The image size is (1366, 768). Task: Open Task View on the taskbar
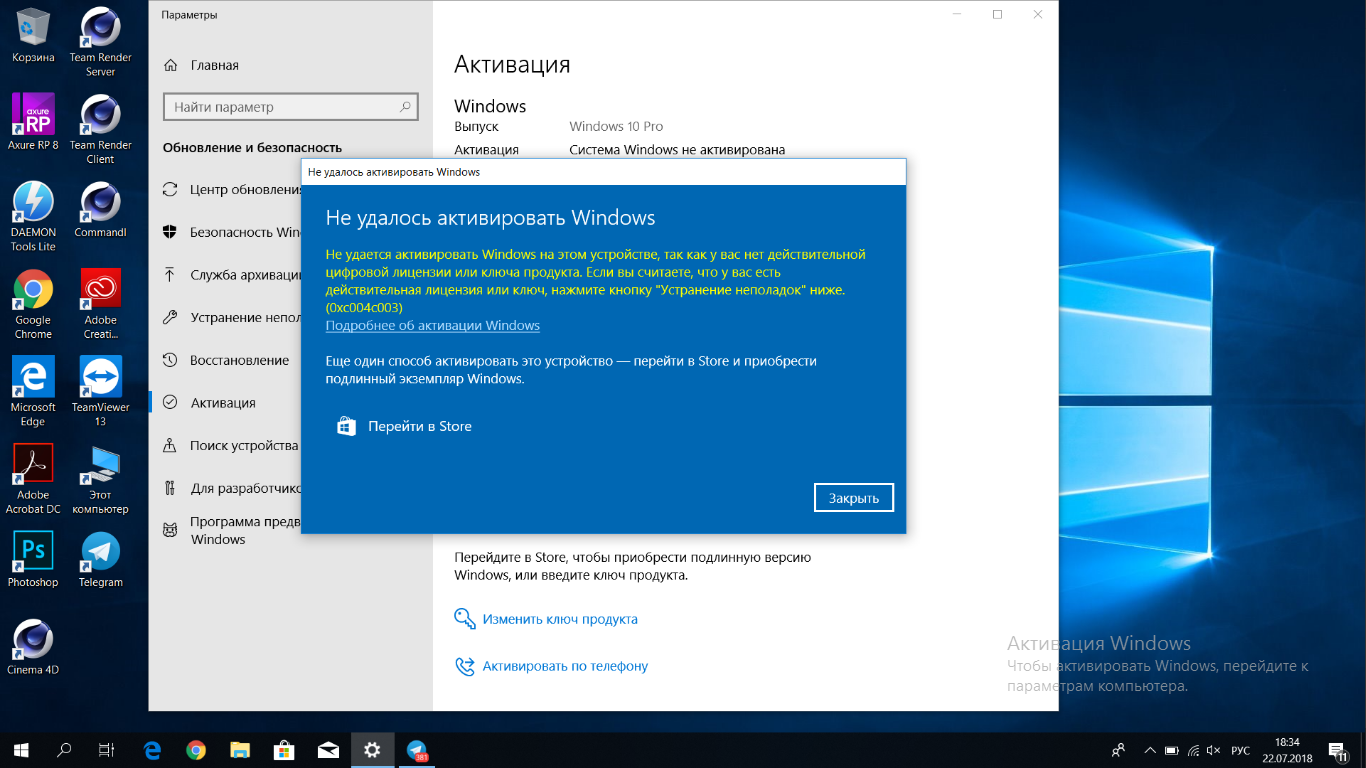click(106, 749)
